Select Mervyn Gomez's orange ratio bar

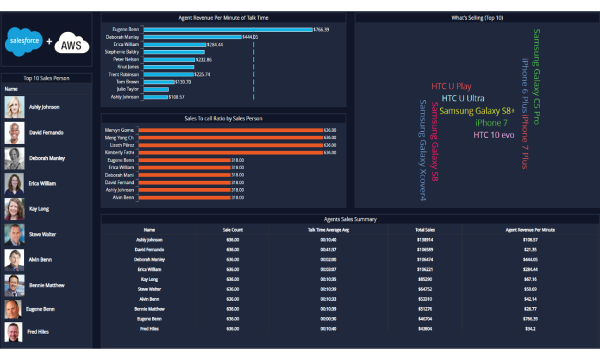point(231,130)
